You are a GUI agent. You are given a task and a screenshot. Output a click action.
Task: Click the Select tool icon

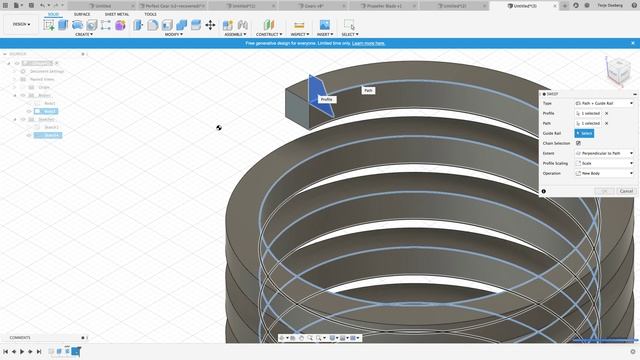(349, 25)
